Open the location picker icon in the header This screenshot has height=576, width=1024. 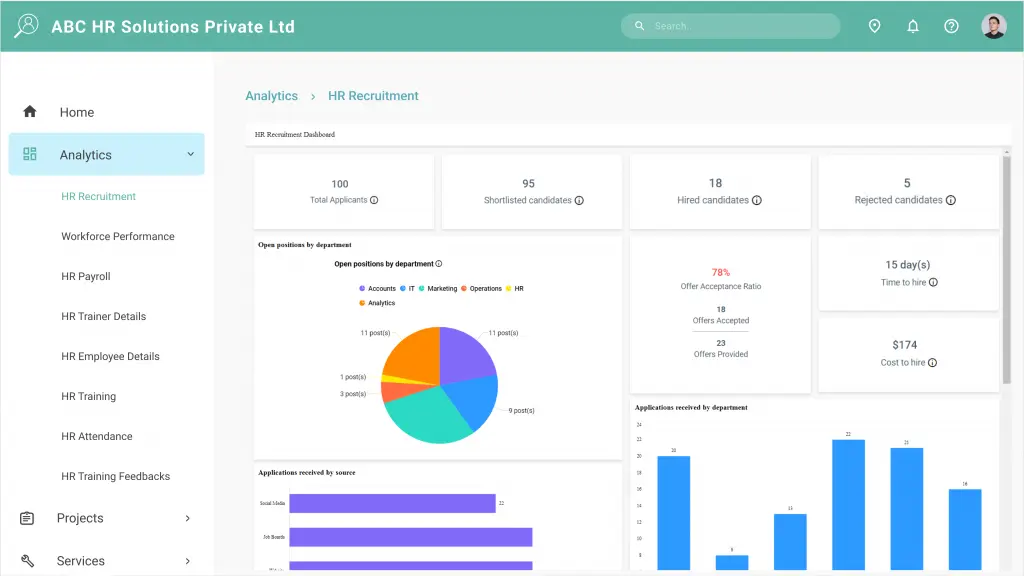coord(875,26)
